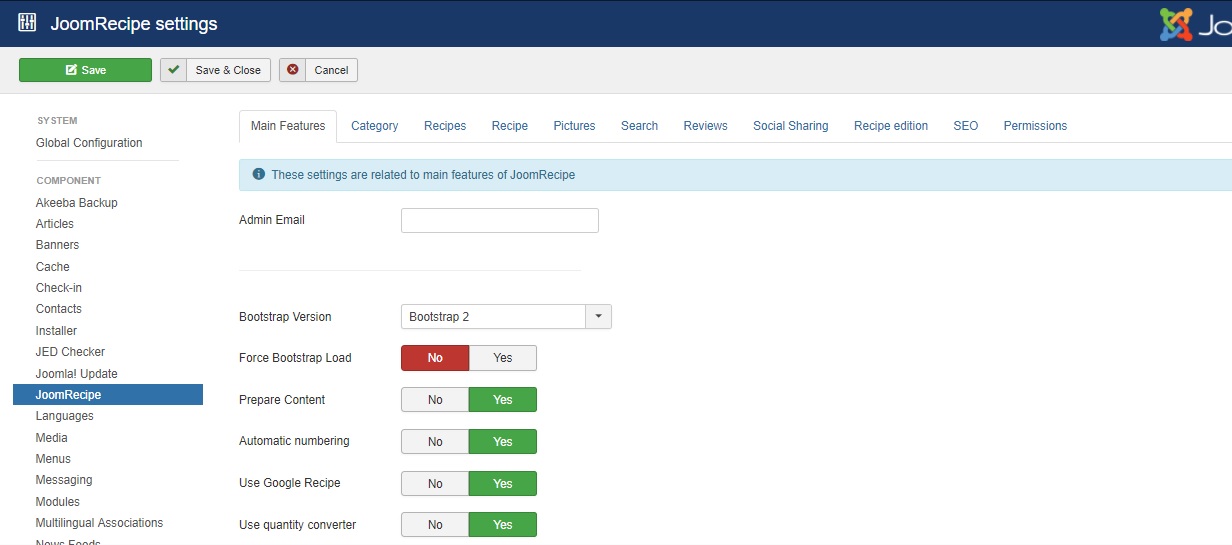The height and width of the screenshot is (545, 1232).
Task: Open the SEO tab
Action: pos(966,126)
